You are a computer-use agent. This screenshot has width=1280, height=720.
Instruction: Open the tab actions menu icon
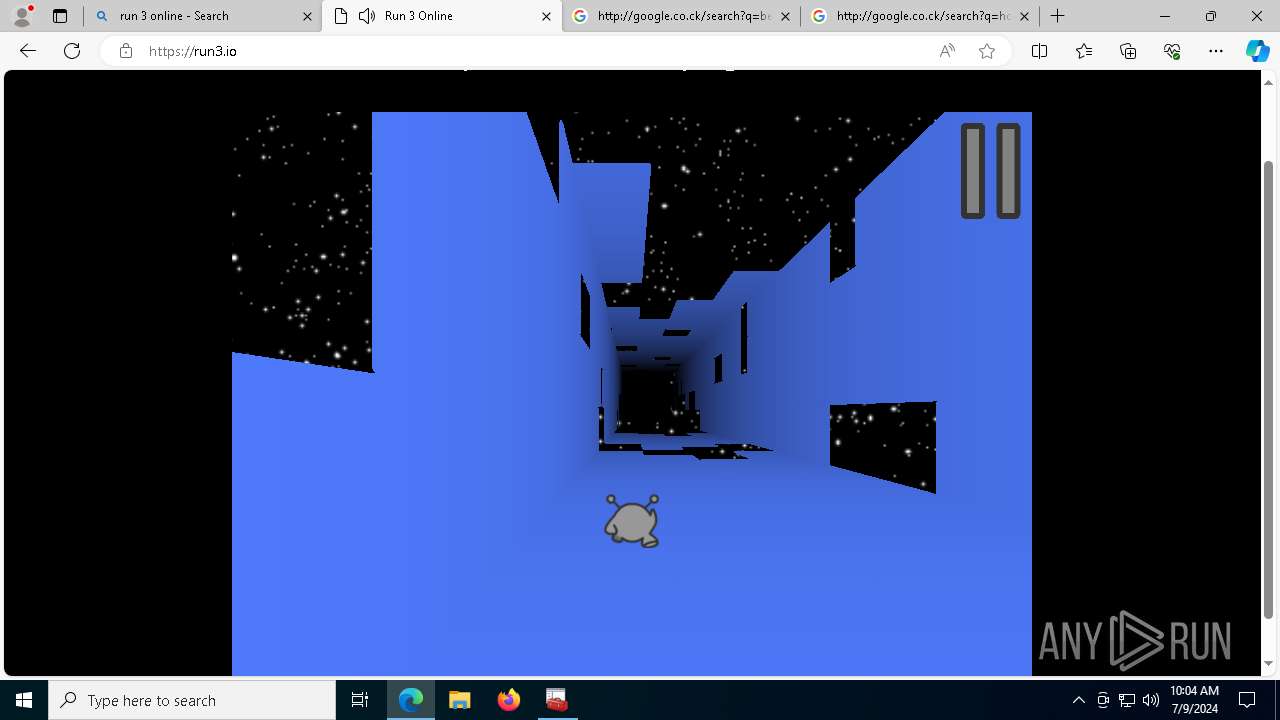pos(60,16)
